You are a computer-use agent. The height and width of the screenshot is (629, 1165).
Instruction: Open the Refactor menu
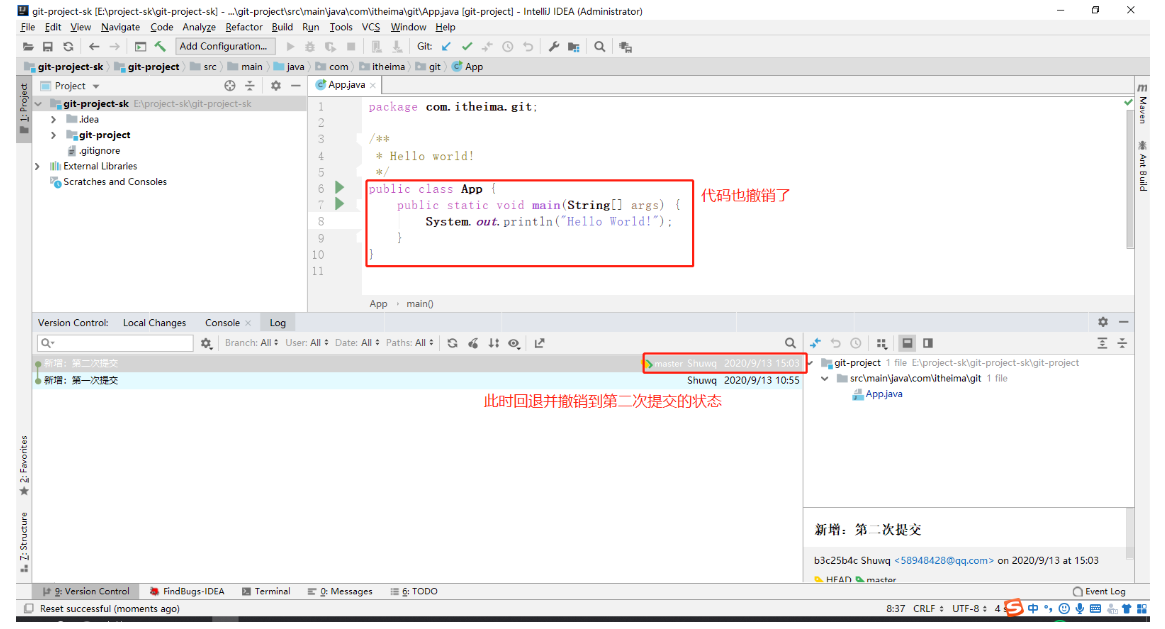(244, 27)
